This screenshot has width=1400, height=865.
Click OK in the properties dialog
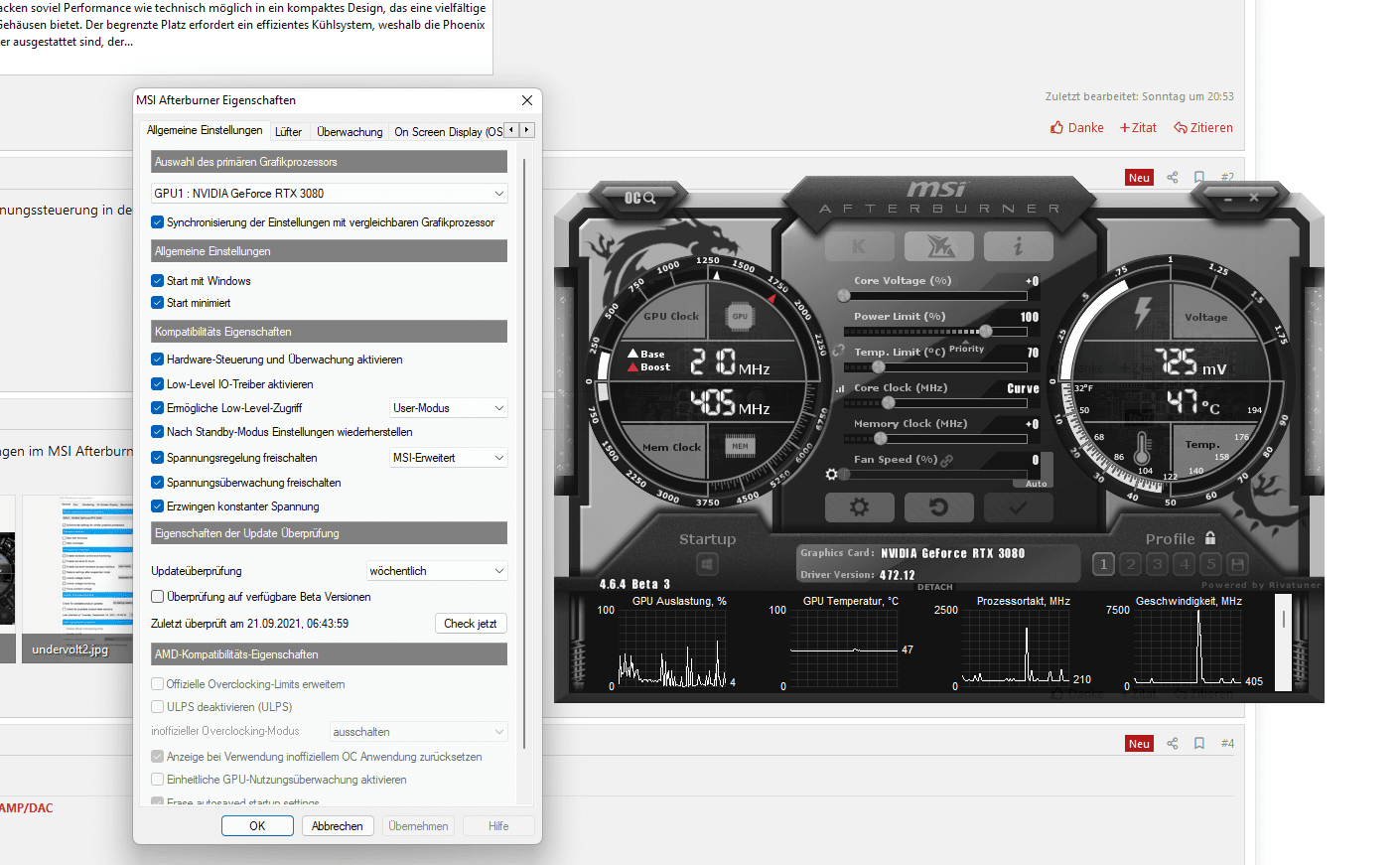[257, 826]
